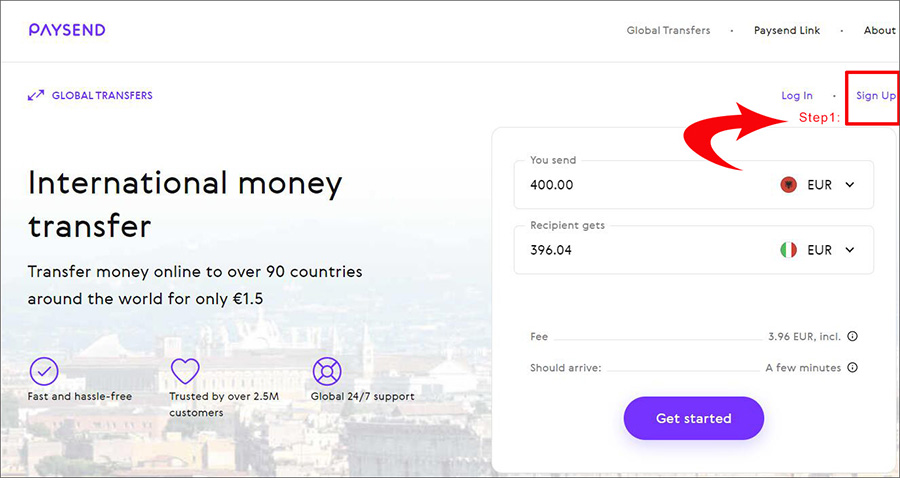Click the heart Trusted customers icon
This screenshot has height=482, width=900.
click(x=185, y=371)
